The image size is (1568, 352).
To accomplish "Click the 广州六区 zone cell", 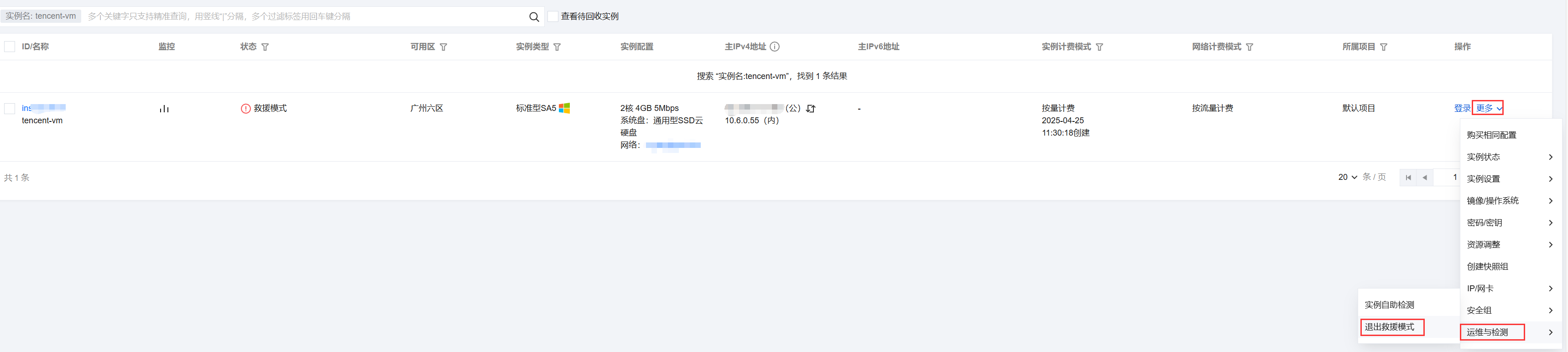I will 427,108.
